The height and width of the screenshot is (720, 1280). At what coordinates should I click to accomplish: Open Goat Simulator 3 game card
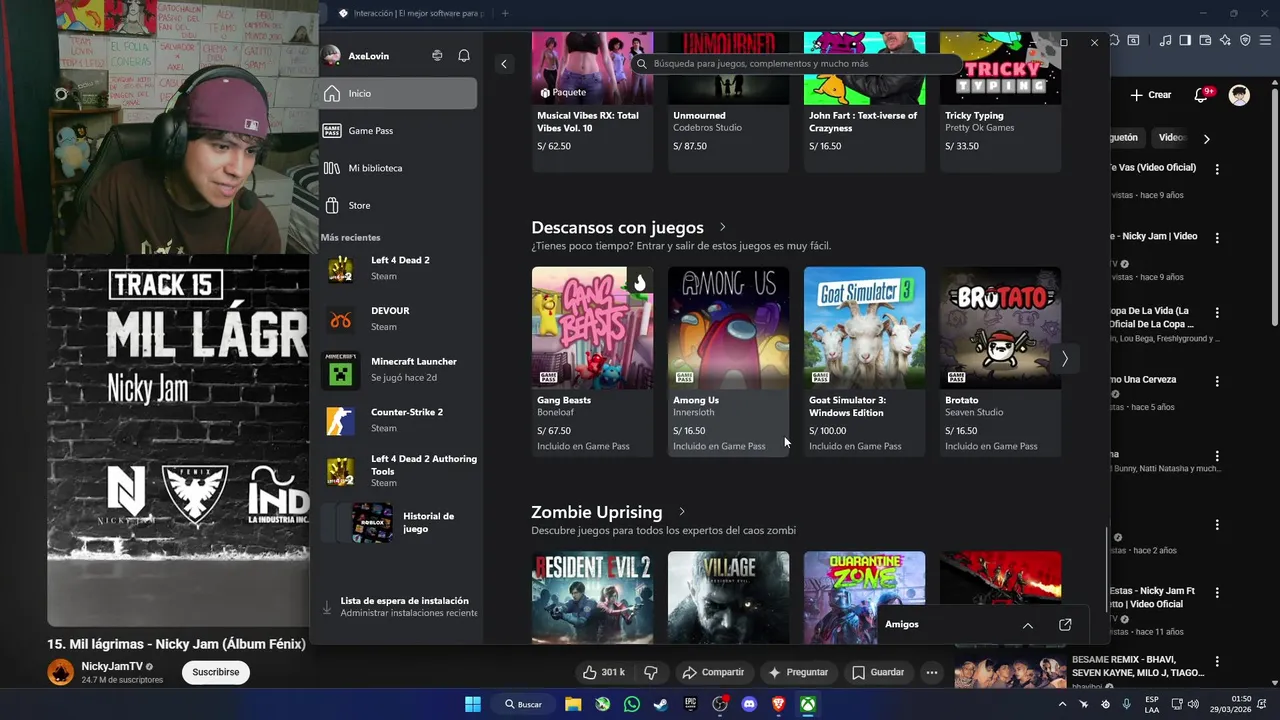tap(864, 361)
